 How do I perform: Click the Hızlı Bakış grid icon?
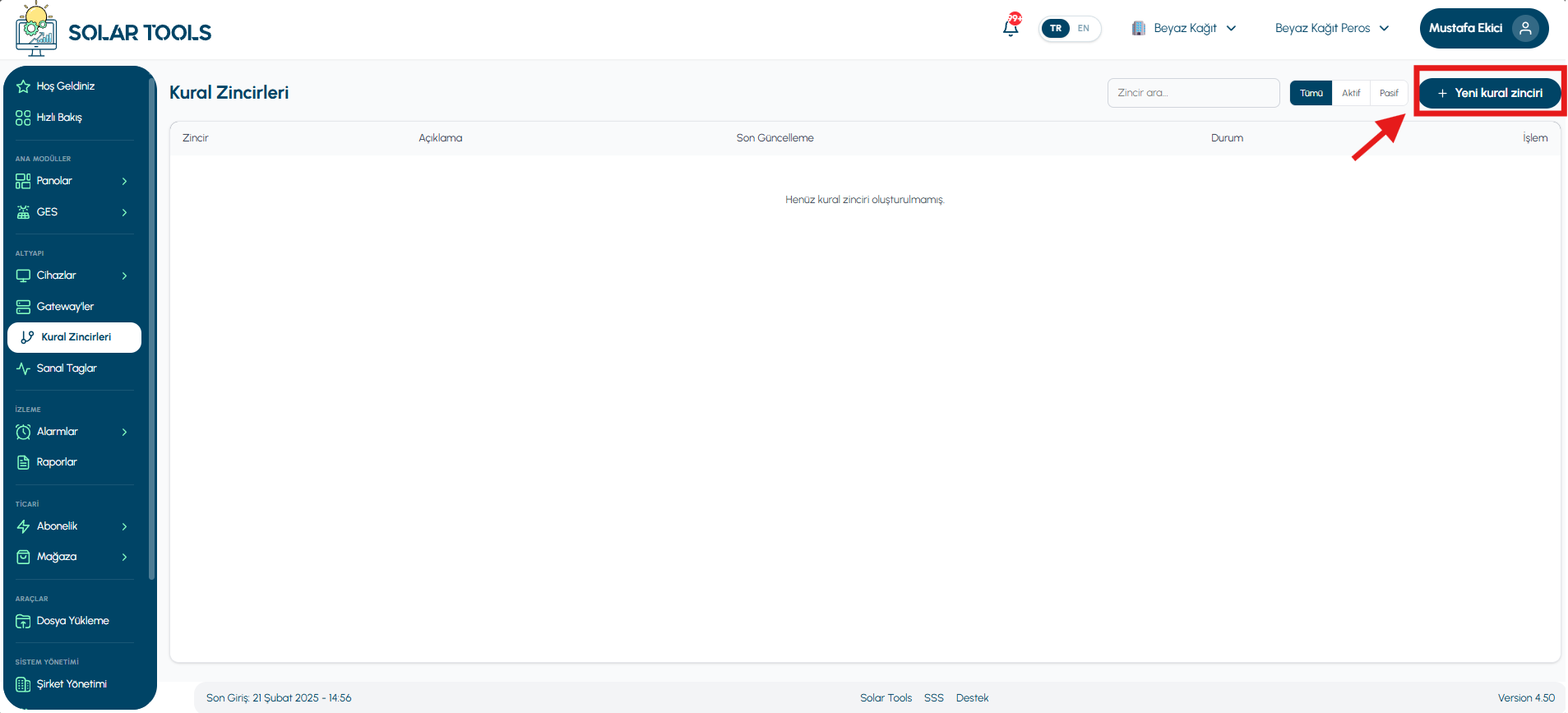(23, 118)
